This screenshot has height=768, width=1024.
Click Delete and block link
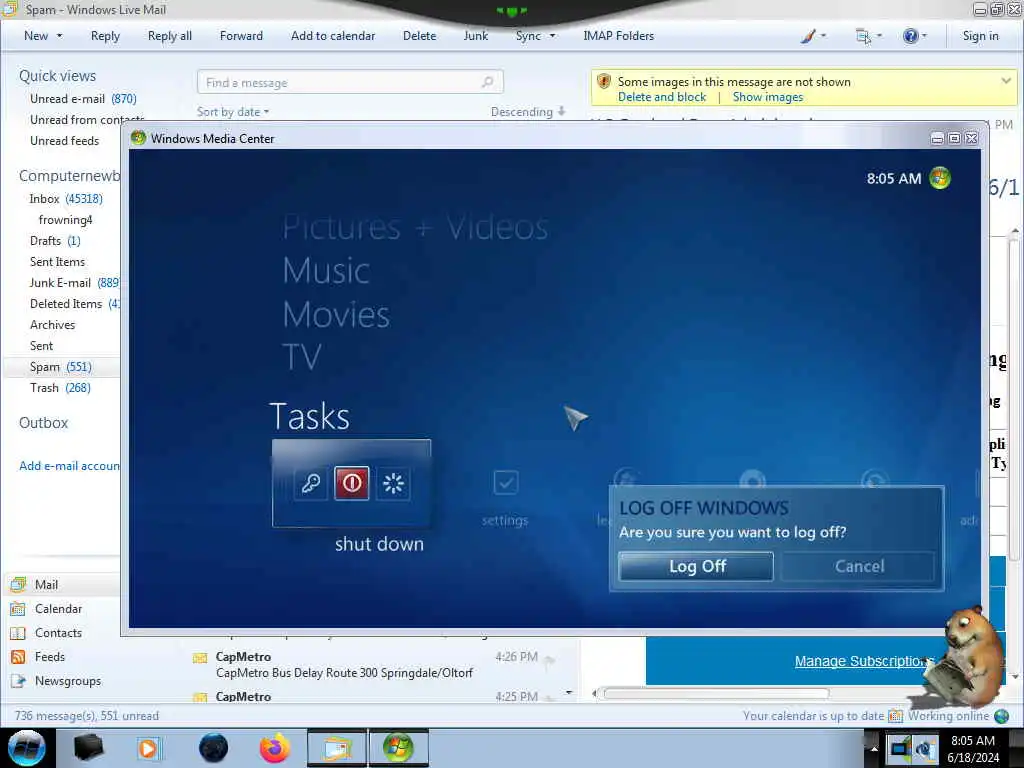tap(662, 97)
